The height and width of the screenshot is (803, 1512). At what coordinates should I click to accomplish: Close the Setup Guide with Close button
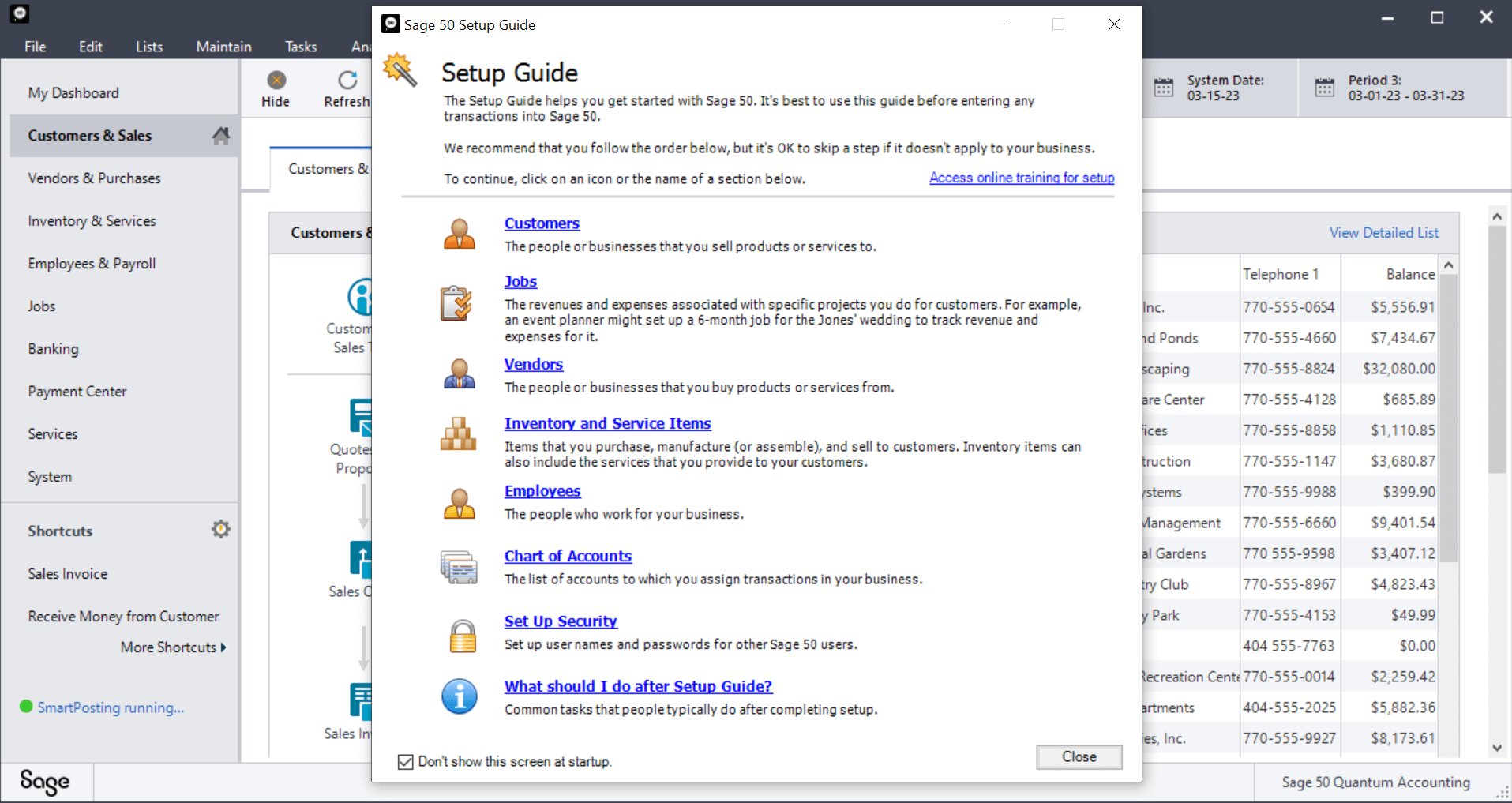[x=1079, y=757]
